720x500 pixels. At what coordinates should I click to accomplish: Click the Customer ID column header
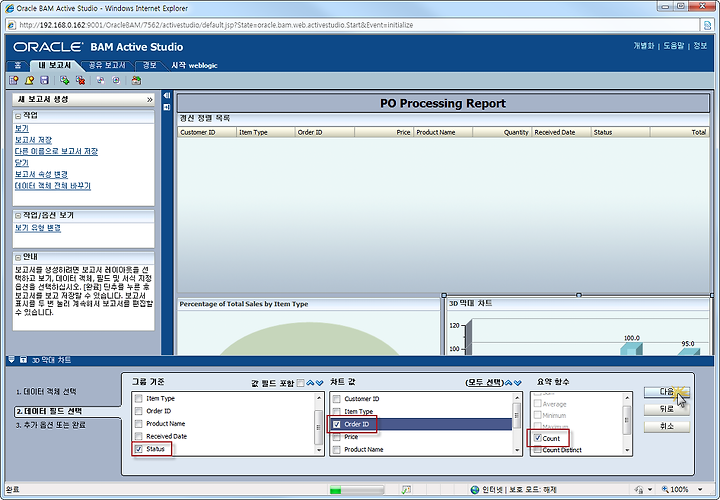[207, 132]
